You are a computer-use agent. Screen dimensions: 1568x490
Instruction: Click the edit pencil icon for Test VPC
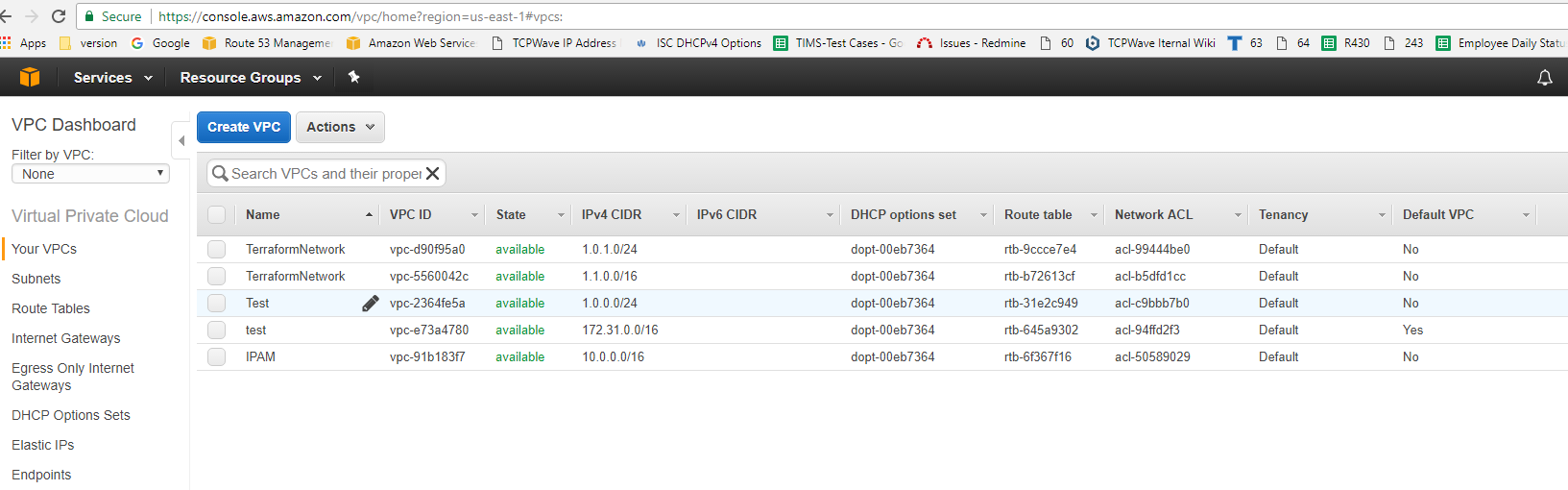tap(370, 303)
